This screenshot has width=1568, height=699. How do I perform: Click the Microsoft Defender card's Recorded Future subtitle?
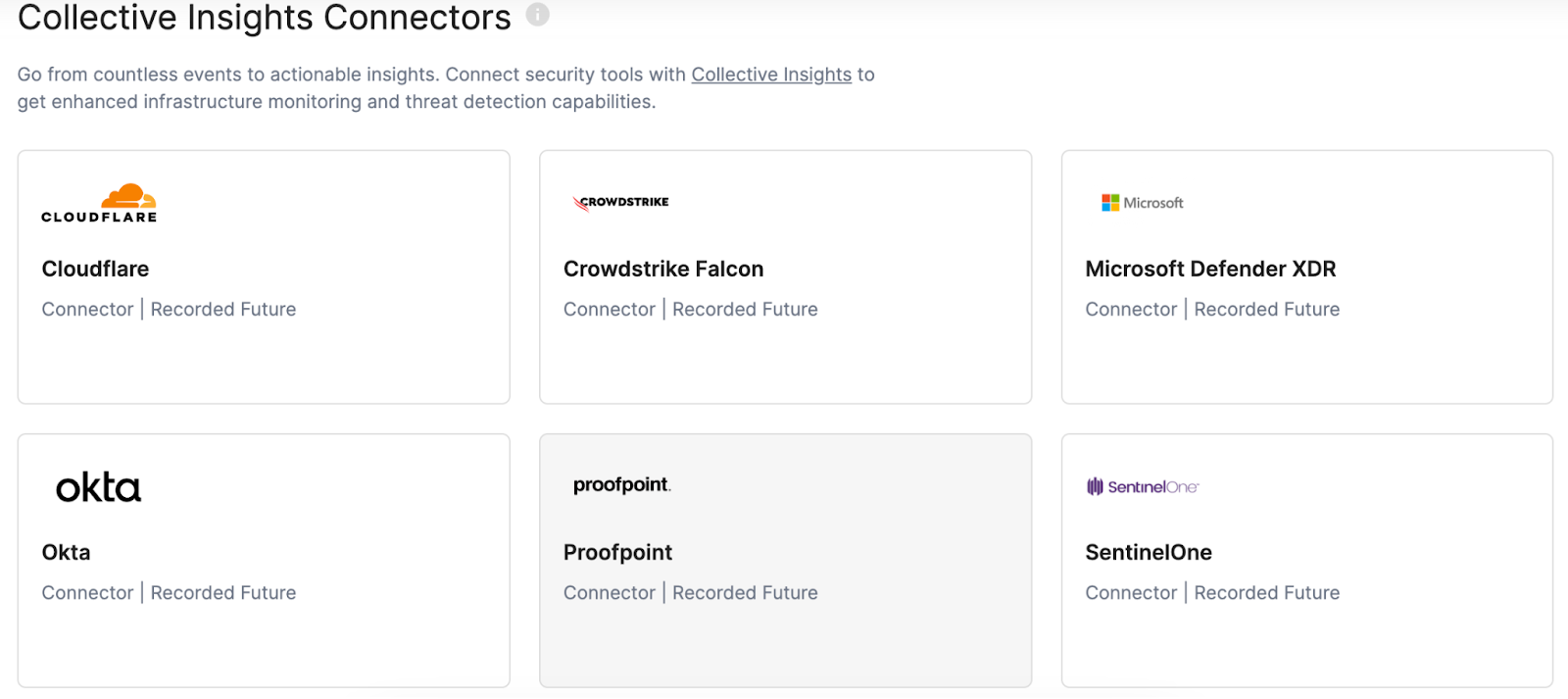point(1266,309)
